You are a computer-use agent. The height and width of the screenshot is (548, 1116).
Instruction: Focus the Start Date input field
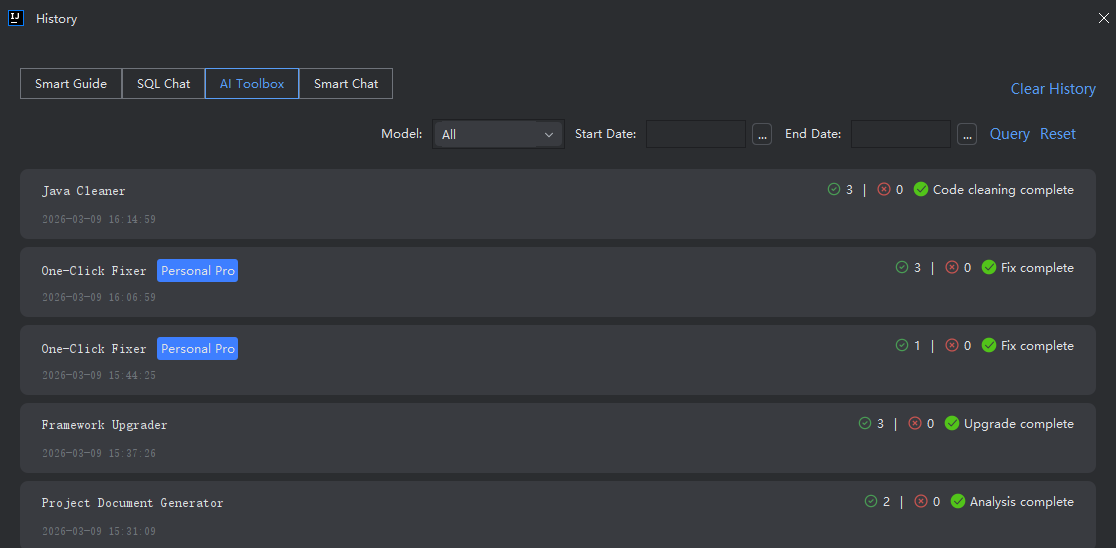[x=695, y=134]
